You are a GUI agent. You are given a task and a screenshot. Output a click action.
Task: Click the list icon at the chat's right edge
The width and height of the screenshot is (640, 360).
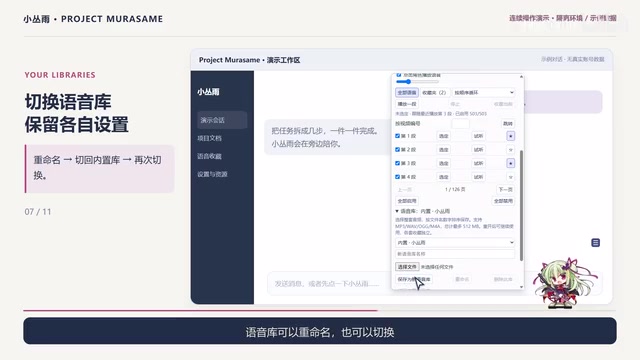(596, 243)
